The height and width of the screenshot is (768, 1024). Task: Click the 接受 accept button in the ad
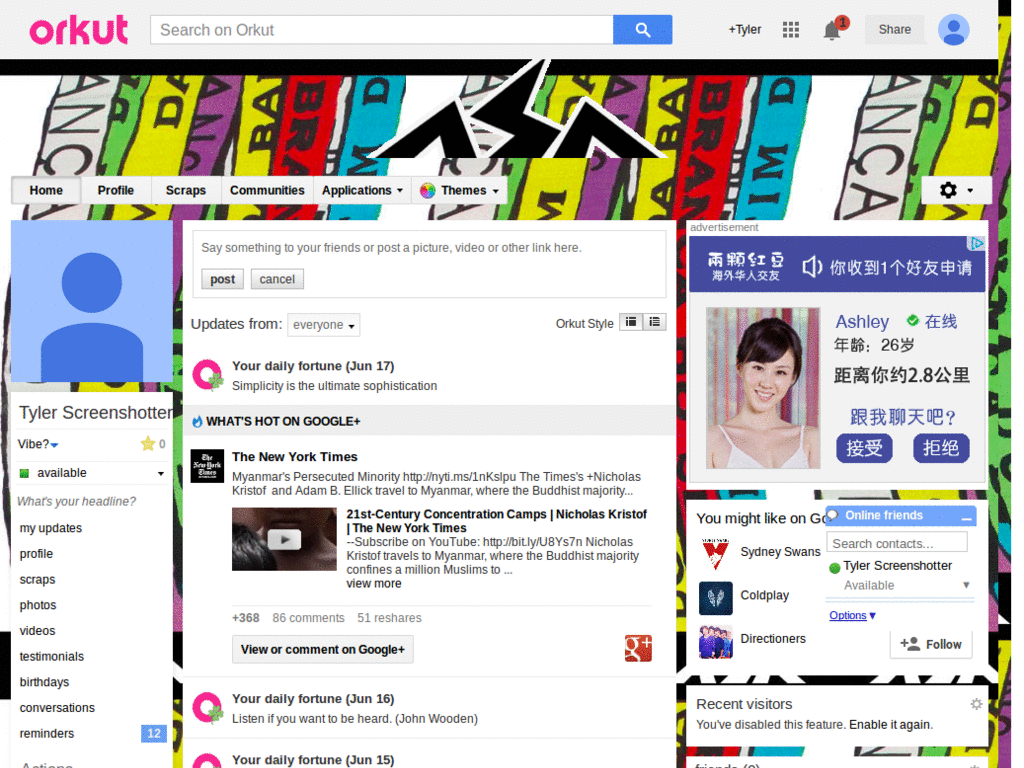coord(864,448)
